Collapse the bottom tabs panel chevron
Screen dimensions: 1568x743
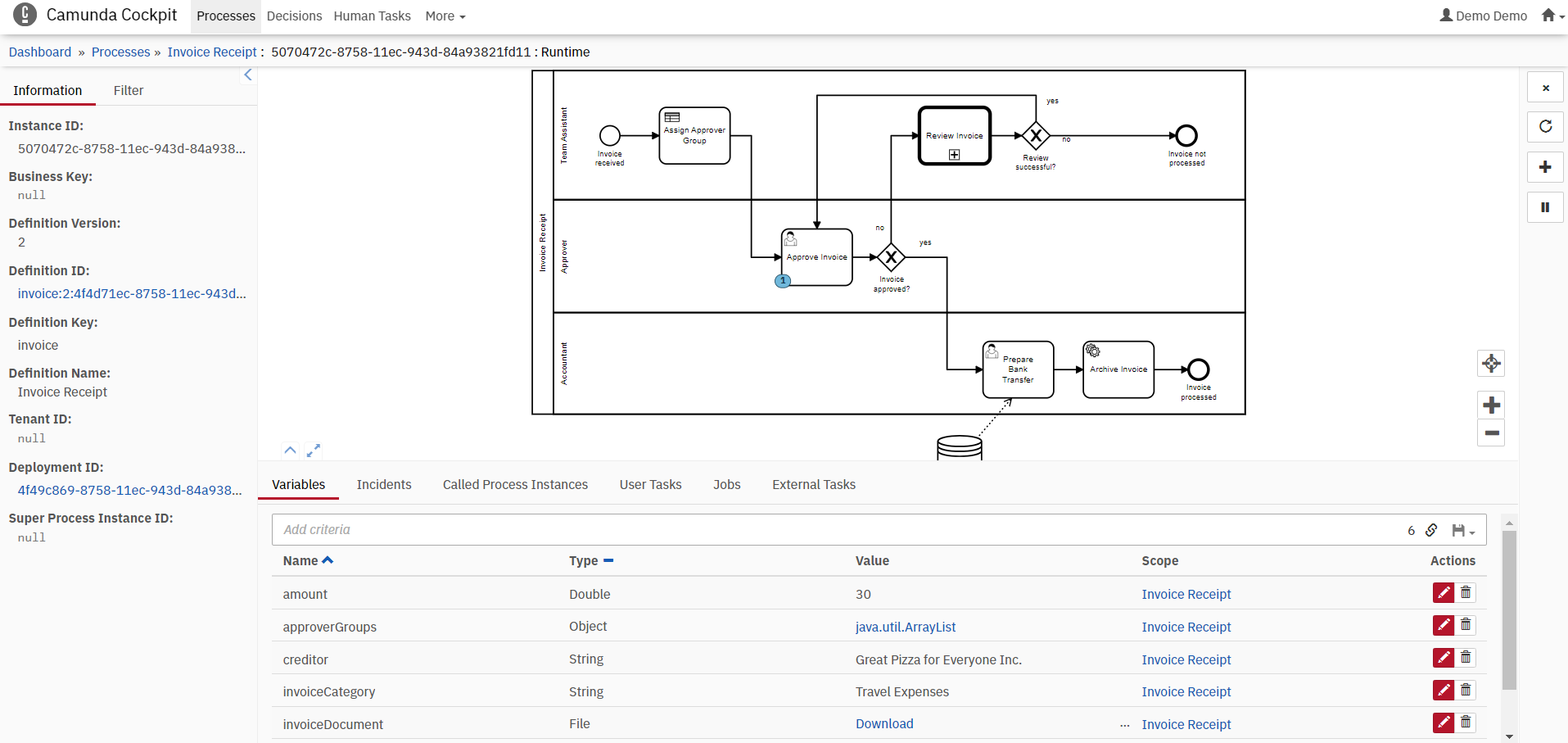(290, 451)
